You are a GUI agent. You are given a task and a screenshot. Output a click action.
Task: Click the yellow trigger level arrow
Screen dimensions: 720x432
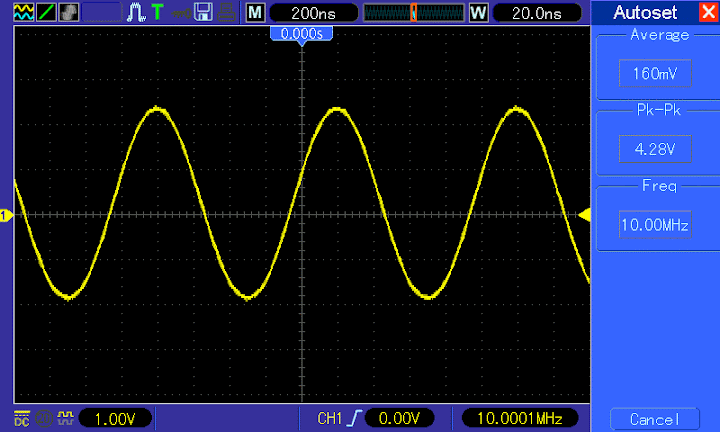point(584,215)
